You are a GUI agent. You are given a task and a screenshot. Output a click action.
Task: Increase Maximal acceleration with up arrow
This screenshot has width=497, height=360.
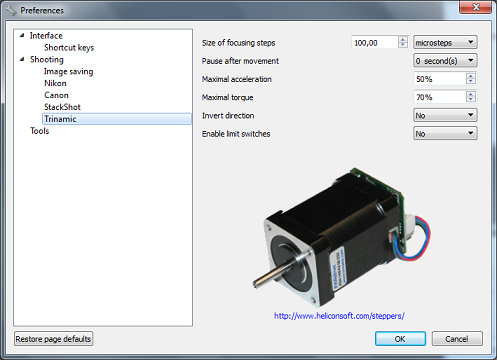pyautogui.click(x=471, y=76)
